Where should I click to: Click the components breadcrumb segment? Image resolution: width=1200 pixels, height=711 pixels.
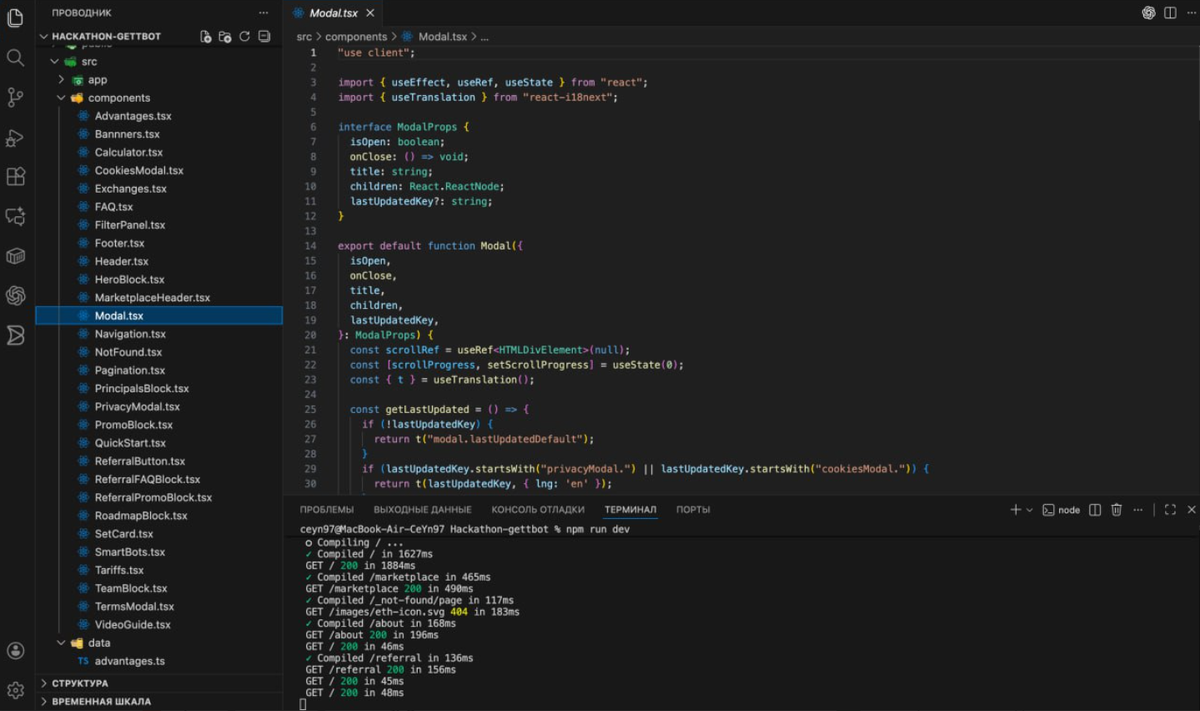pos(356,37)
